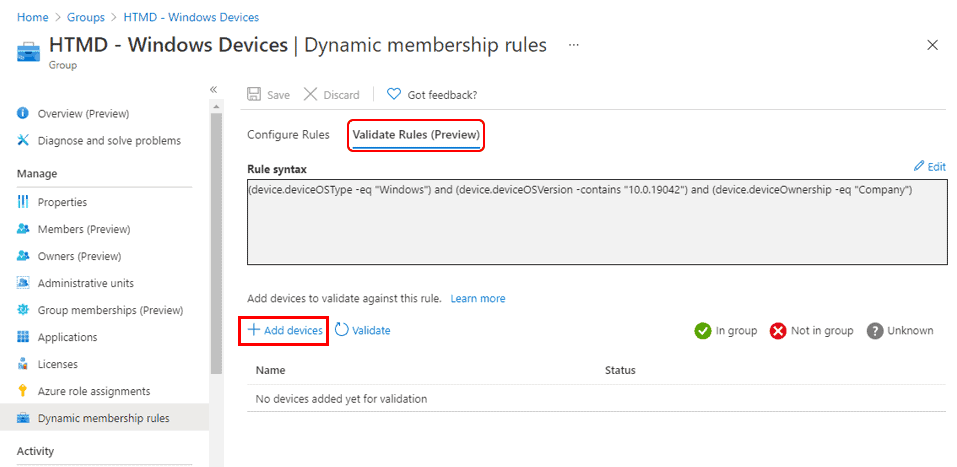Click the Discard X icon

[x=311, y=95]
